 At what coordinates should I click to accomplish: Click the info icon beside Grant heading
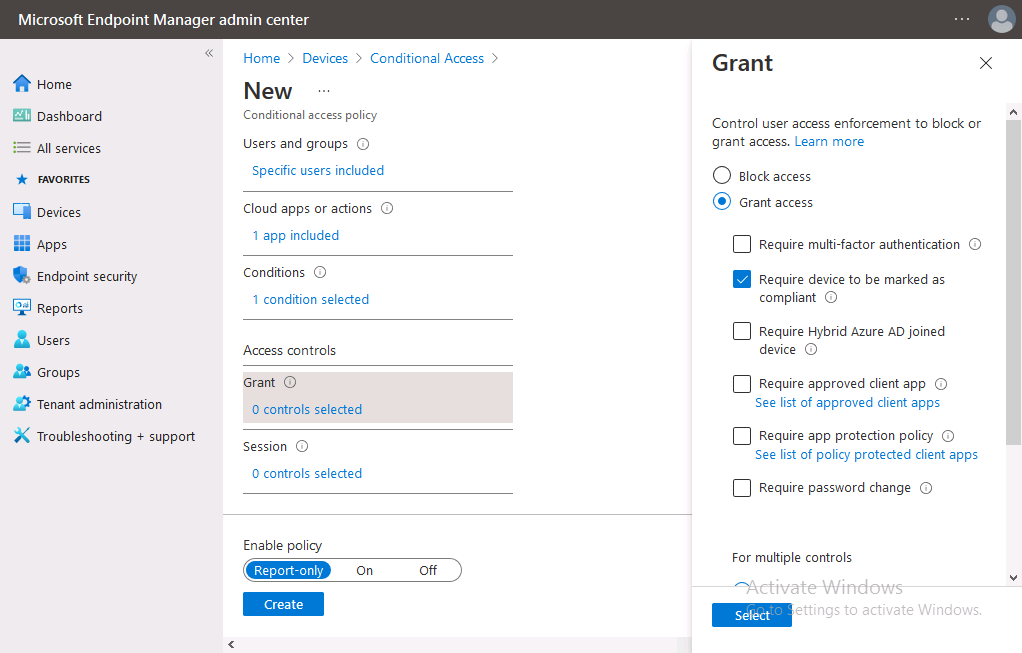[x=290, y=383]
